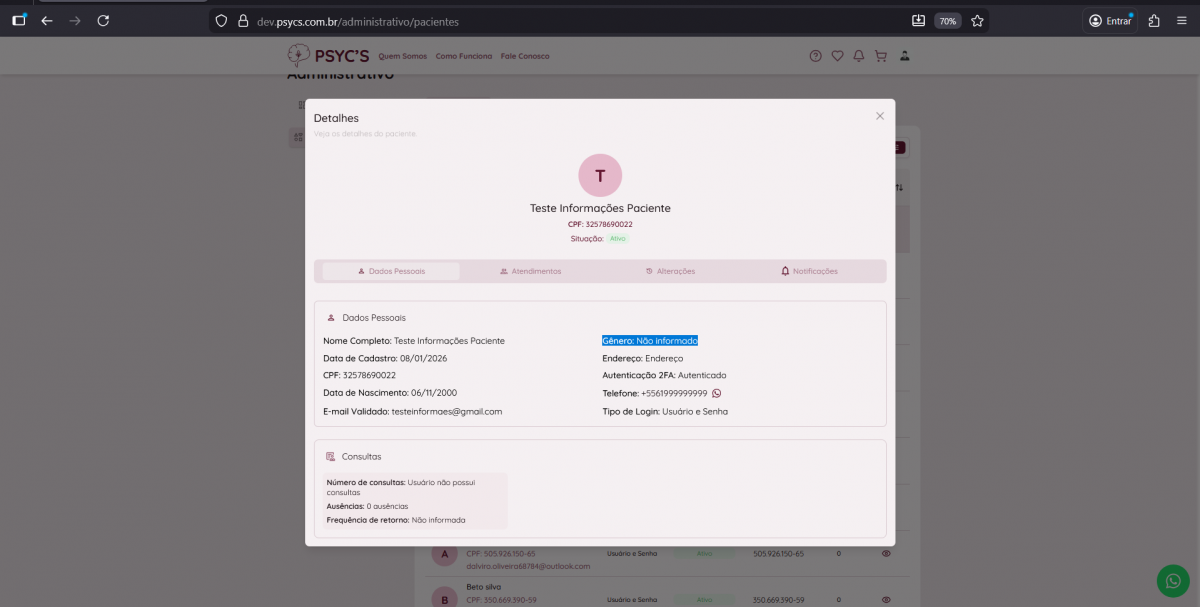Open the shopping cart icon
Viewport: 1200px width, 607px height.
881,56
